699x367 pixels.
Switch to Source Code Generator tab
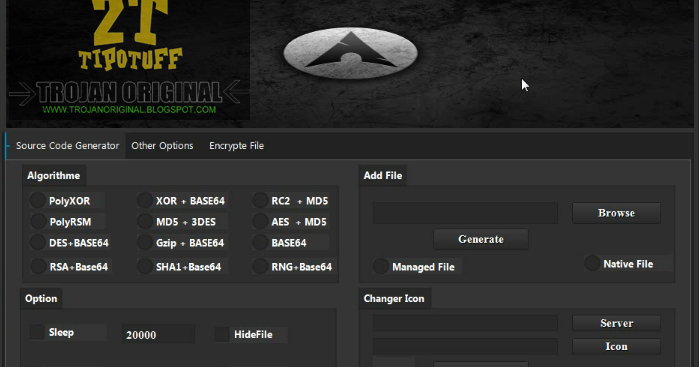click(x=67, y=146)
